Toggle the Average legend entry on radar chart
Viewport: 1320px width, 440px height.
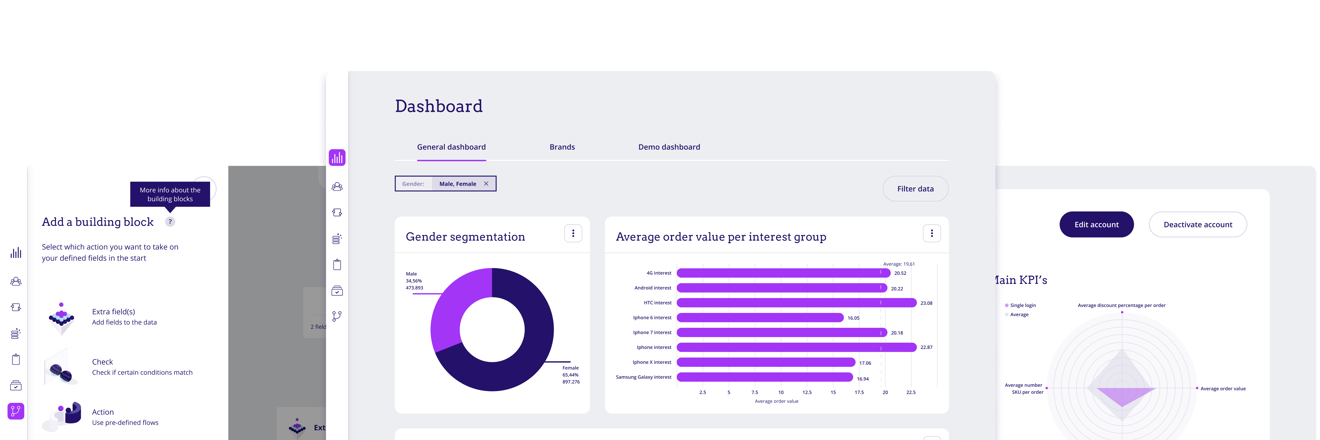pos(1017,314)
